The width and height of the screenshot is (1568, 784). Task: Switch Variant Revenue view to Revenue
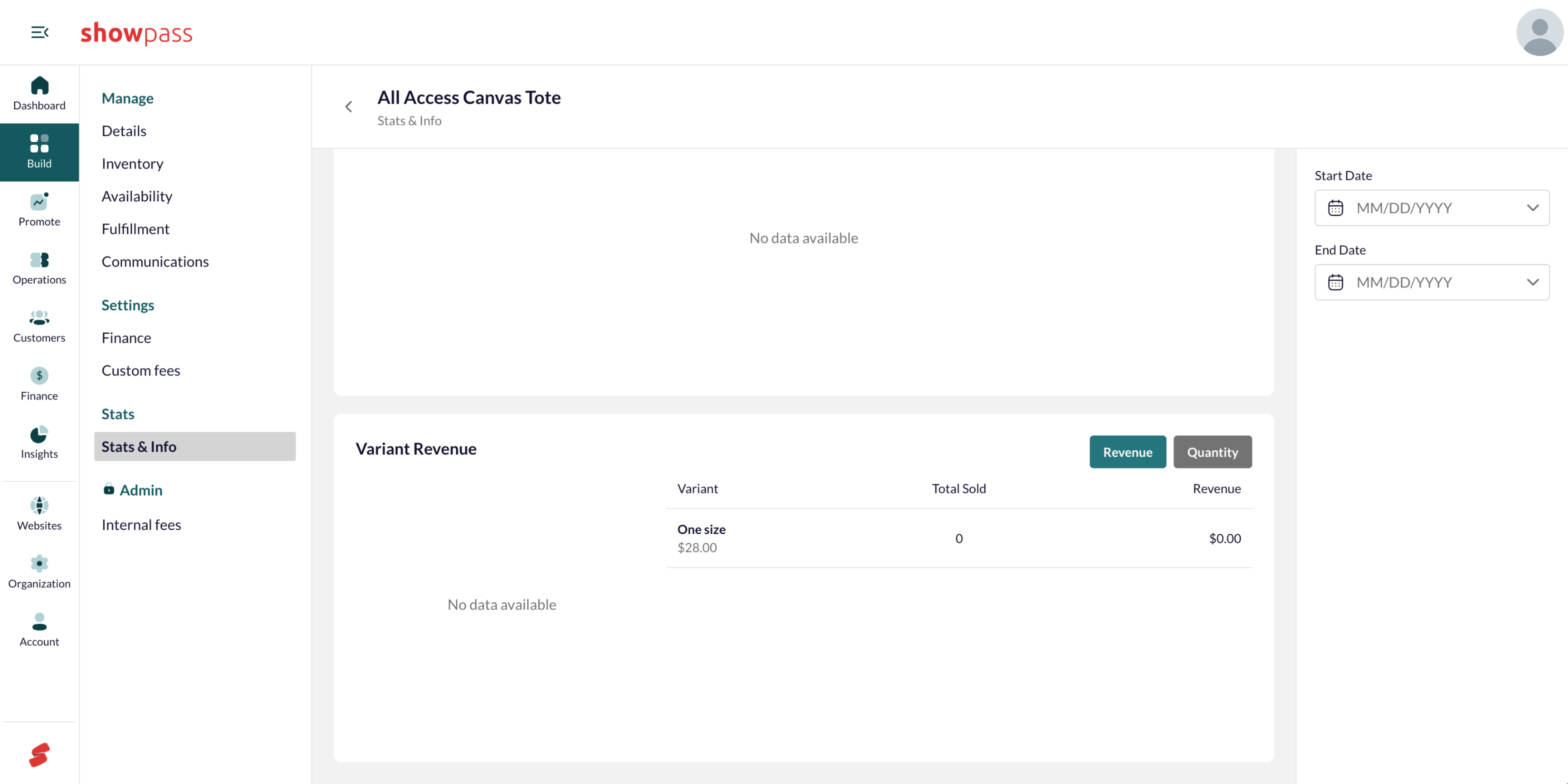pyautogui.click(x=1127, y=452)
